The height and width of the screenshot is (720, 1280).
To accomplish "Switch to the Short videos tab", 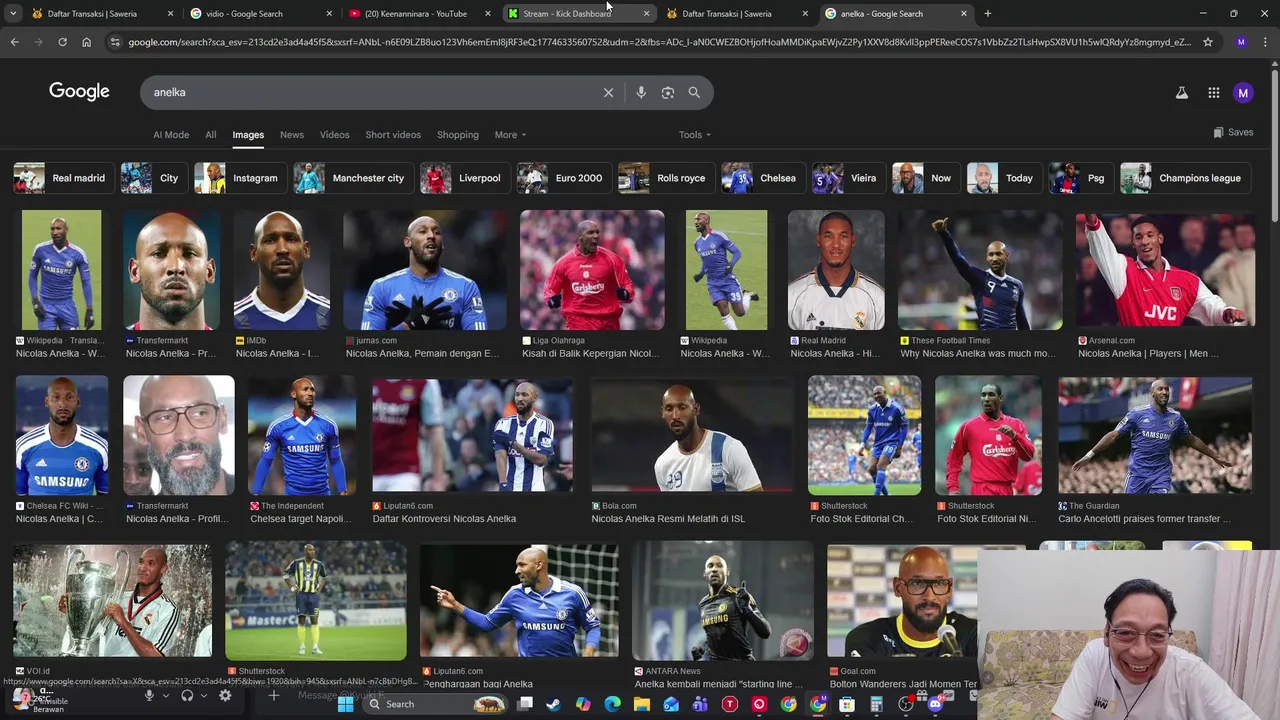I will 393,135.
